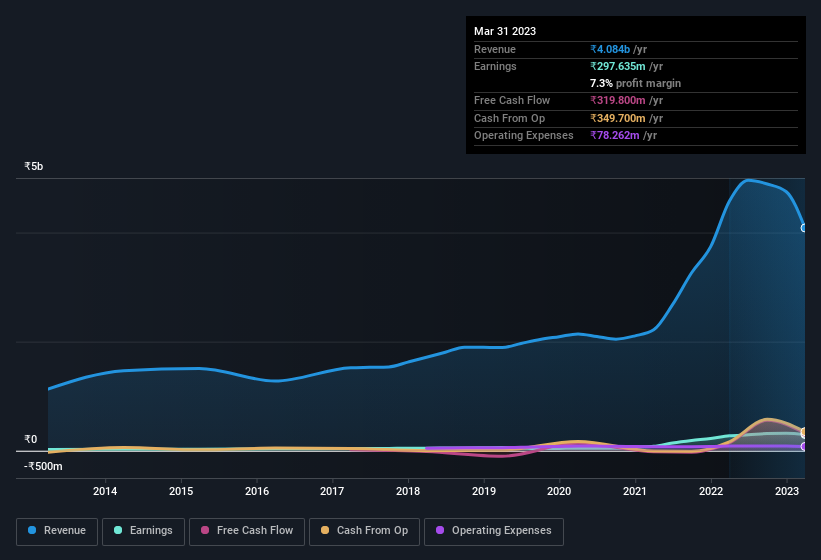
Task: Click the Mar 31 2023 tooltip date
Action: pyautogui.click(x=505, y=31)
